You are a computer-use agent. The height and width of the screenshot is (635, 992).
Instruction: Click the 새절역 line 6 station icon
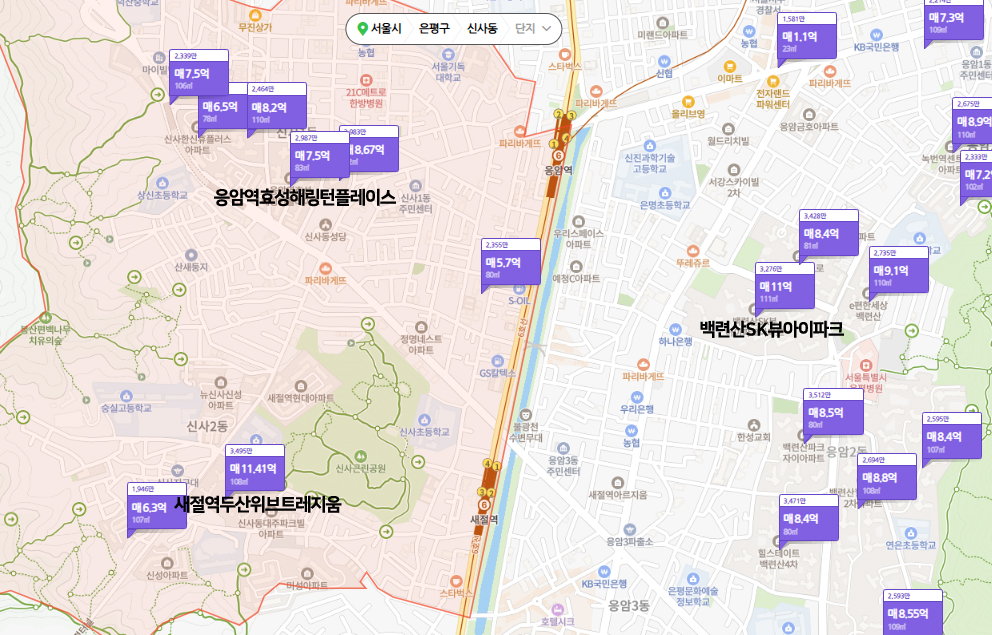pos(484,504)
